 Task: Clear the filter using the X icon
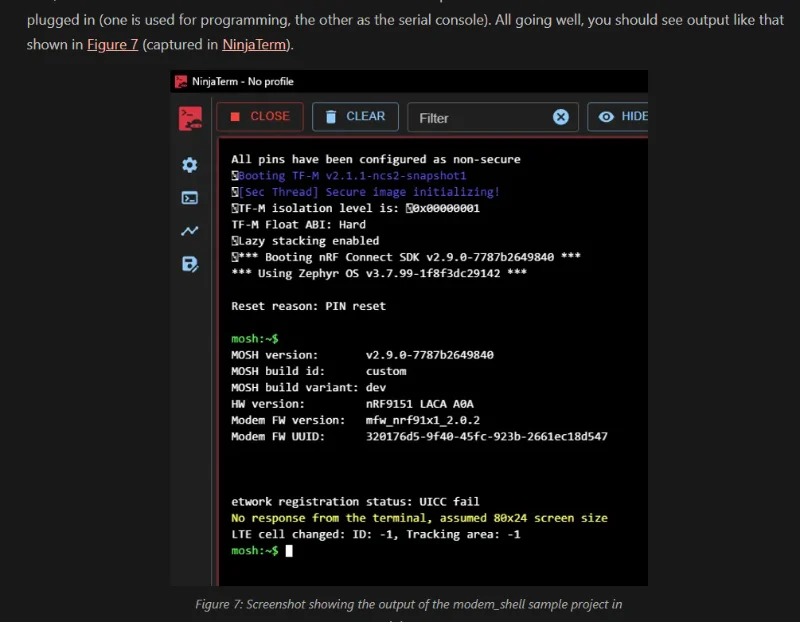[x=561, y=117]
